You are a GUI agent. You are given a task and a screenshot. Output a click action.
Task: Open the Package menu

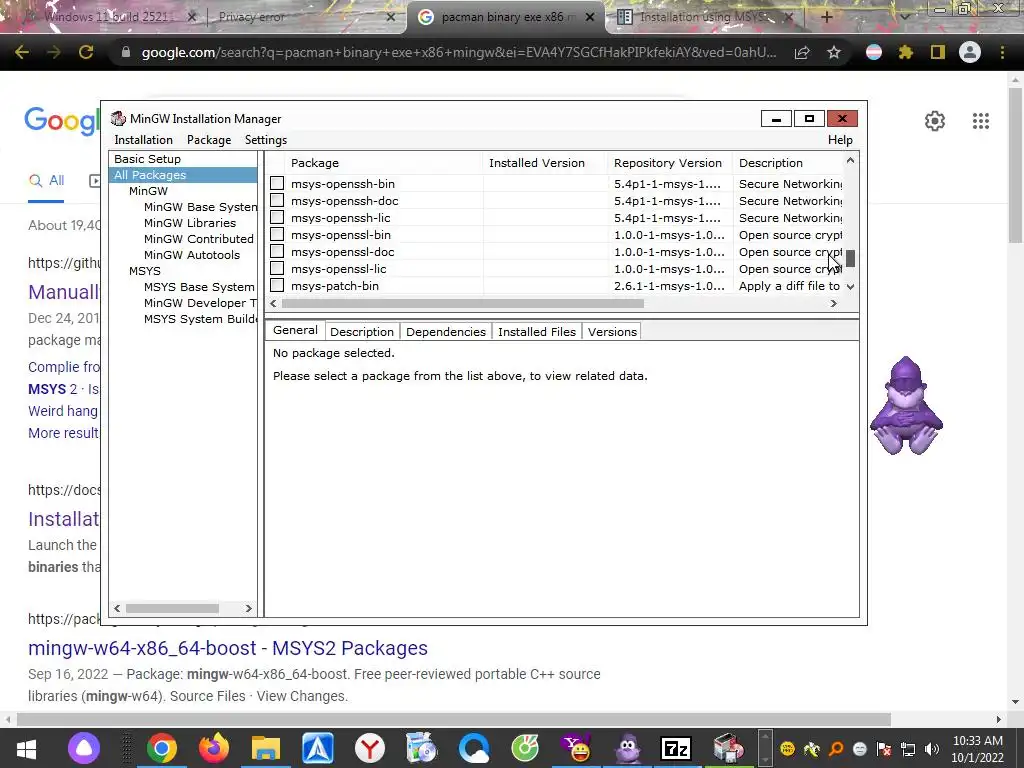(x=209, y=140)
